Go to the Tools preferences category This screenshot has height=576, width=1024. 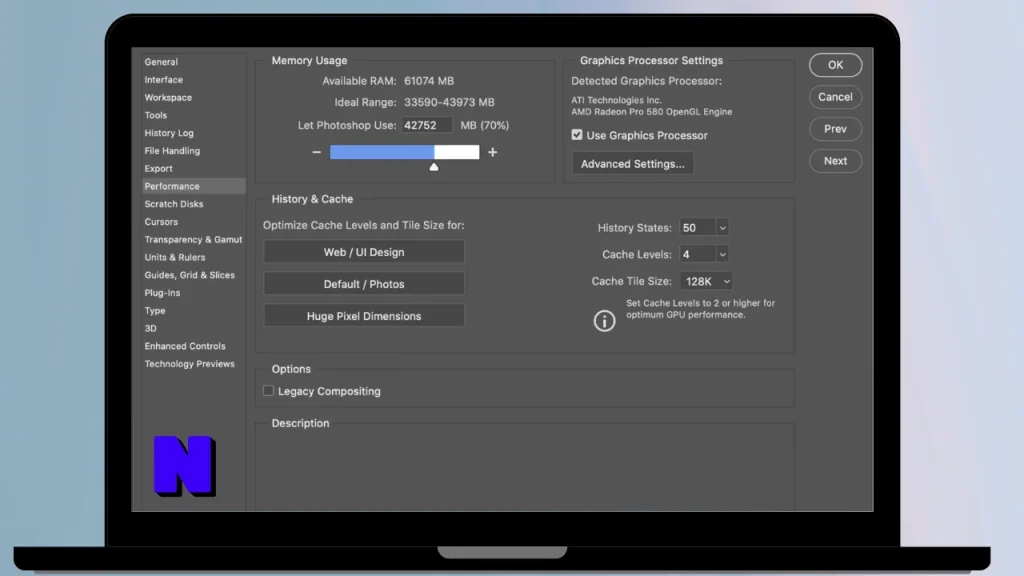tap(156, 115)
